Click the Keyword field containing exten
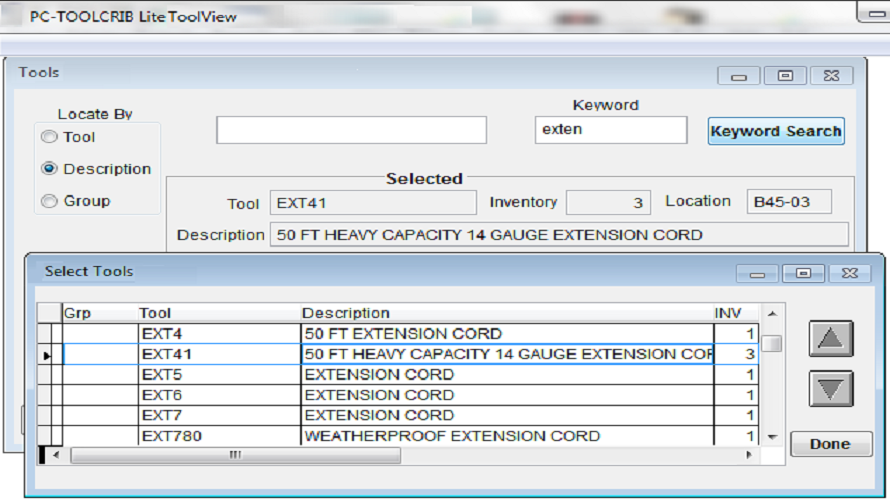Viewport: 890px width, 500px height. click(611, 130)
